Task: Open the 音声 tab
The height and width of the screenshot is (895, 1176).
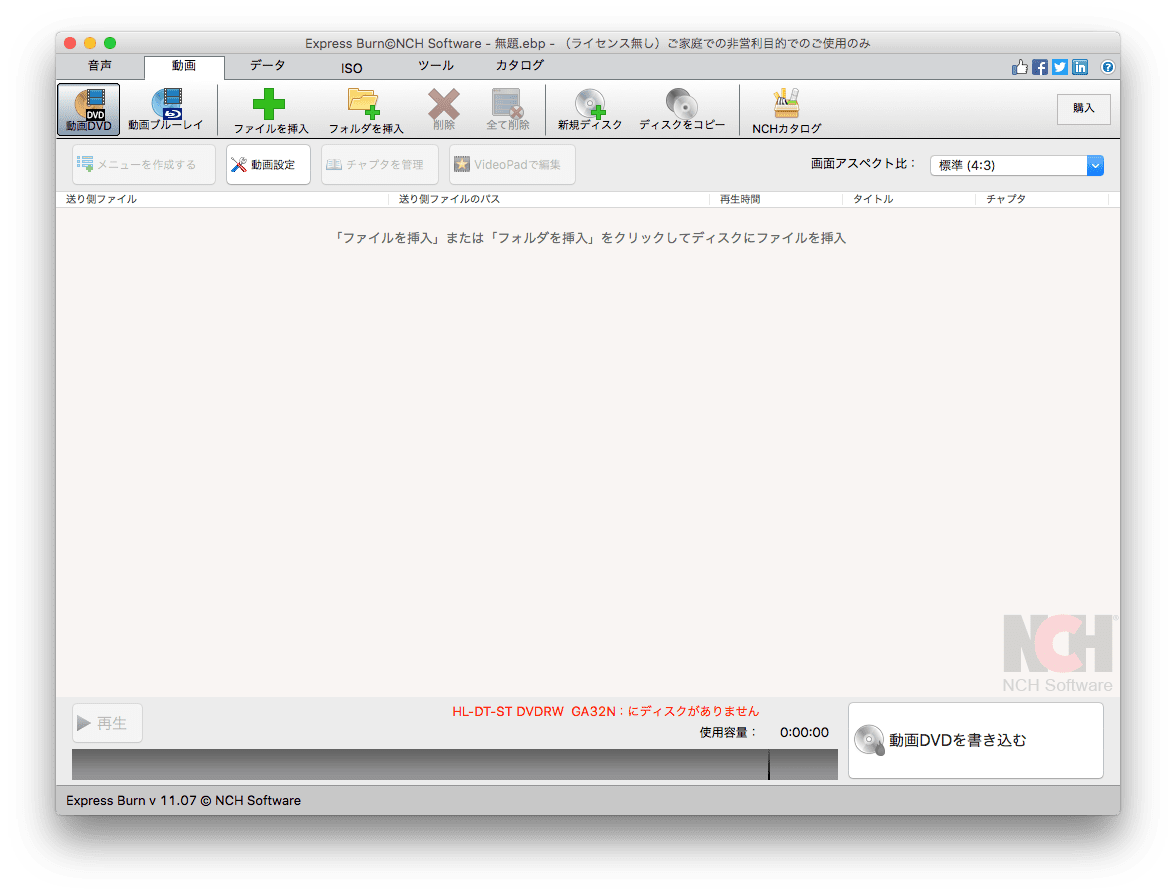Action: coord(100,66)
